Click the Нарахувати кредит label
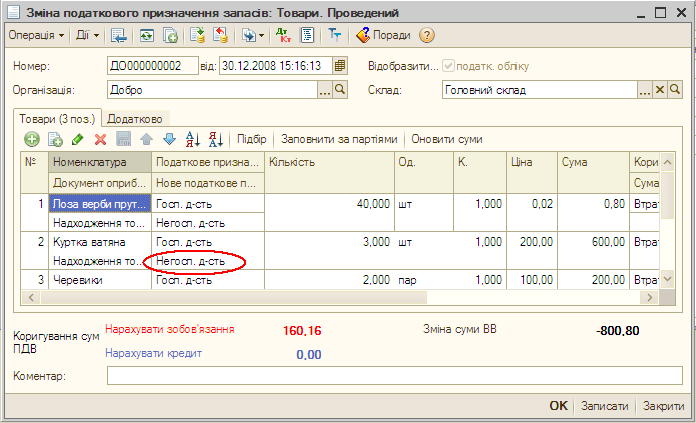 [154, 353]
